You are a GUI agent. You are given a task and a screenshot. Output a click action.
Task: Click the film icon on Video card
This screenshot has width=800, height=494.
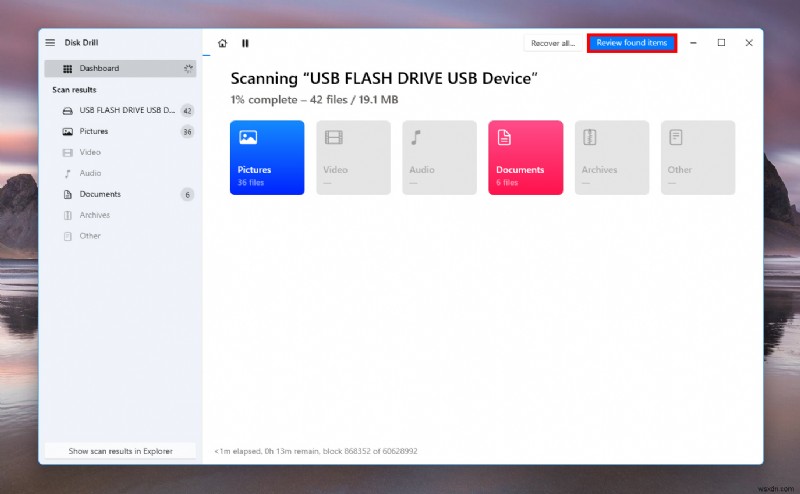pos(334,137)
